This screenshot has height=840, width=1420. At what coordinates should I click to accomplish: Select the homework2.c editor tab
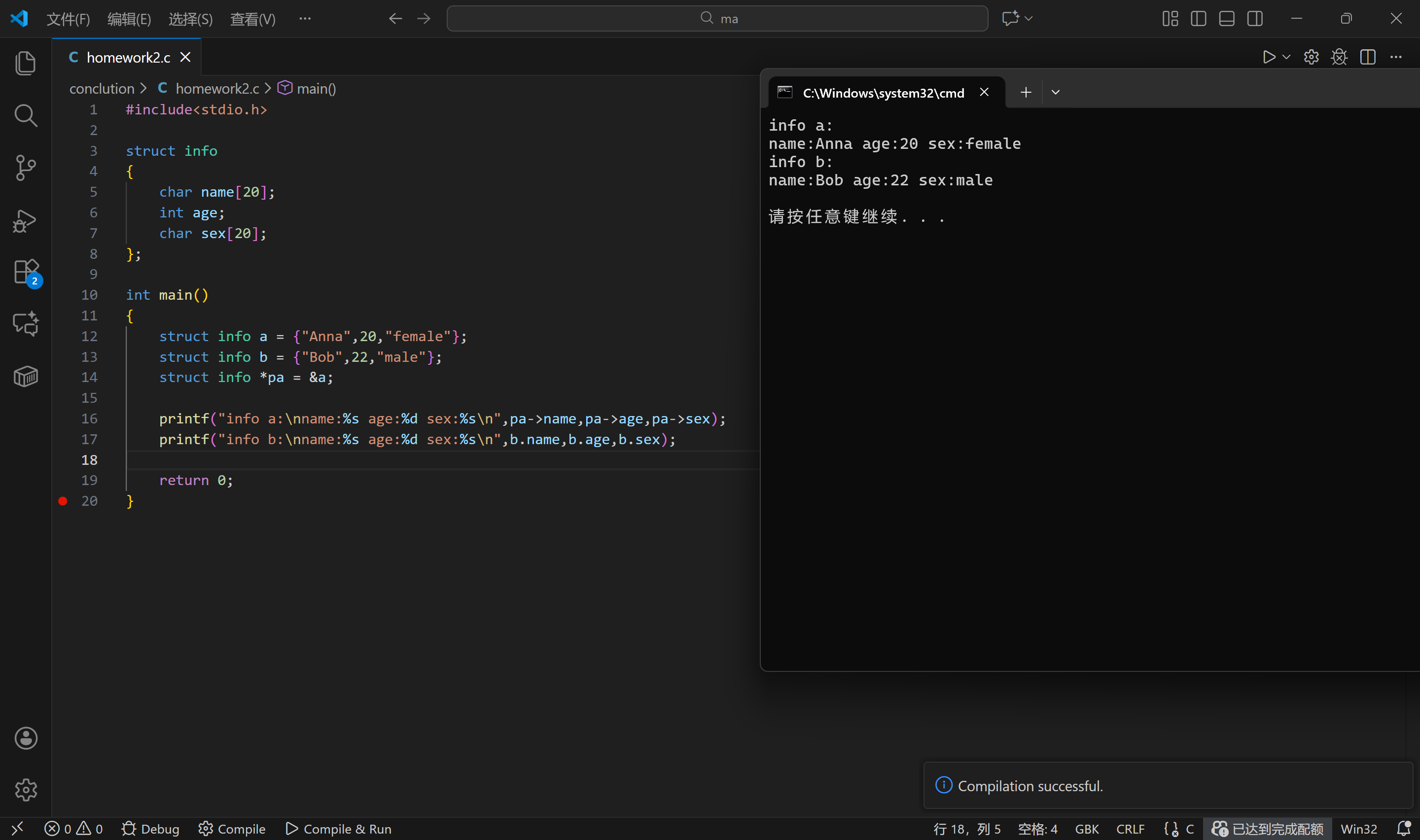click(x=128, y=58)
